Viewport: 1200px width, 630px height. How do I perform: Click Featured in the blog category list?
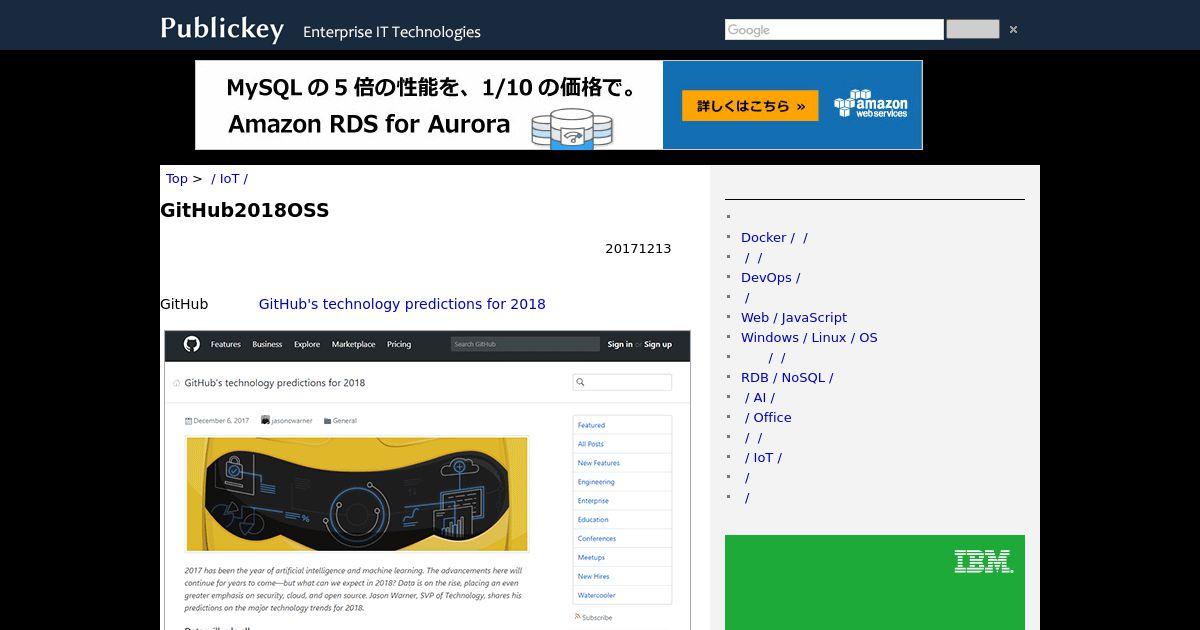pyautogui.click(x=591, y=426)
